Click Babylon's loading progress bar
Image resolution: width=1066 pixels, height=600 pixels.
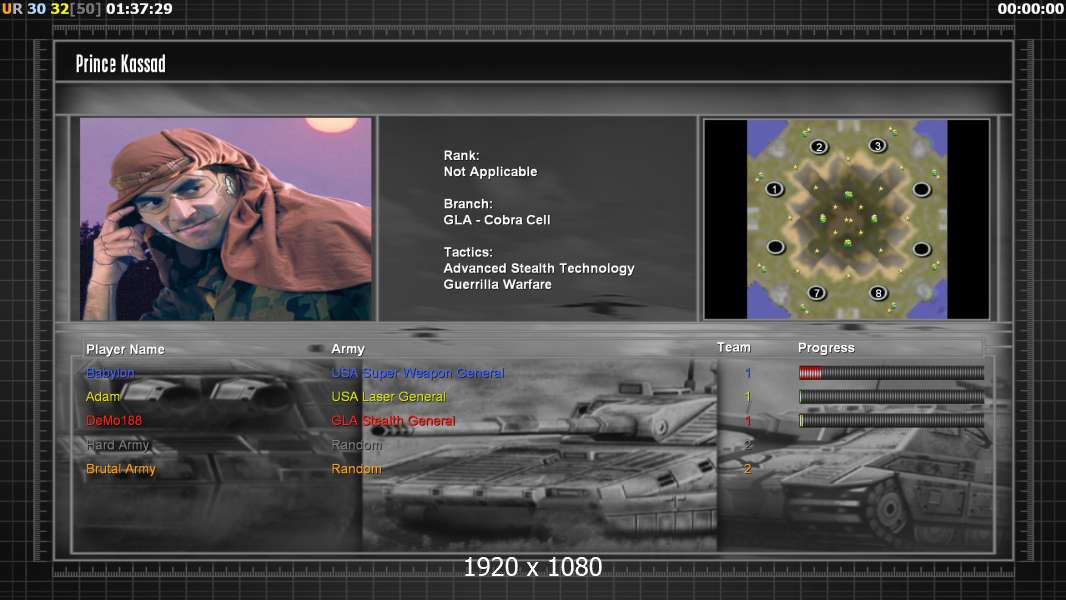coord(891,372)
